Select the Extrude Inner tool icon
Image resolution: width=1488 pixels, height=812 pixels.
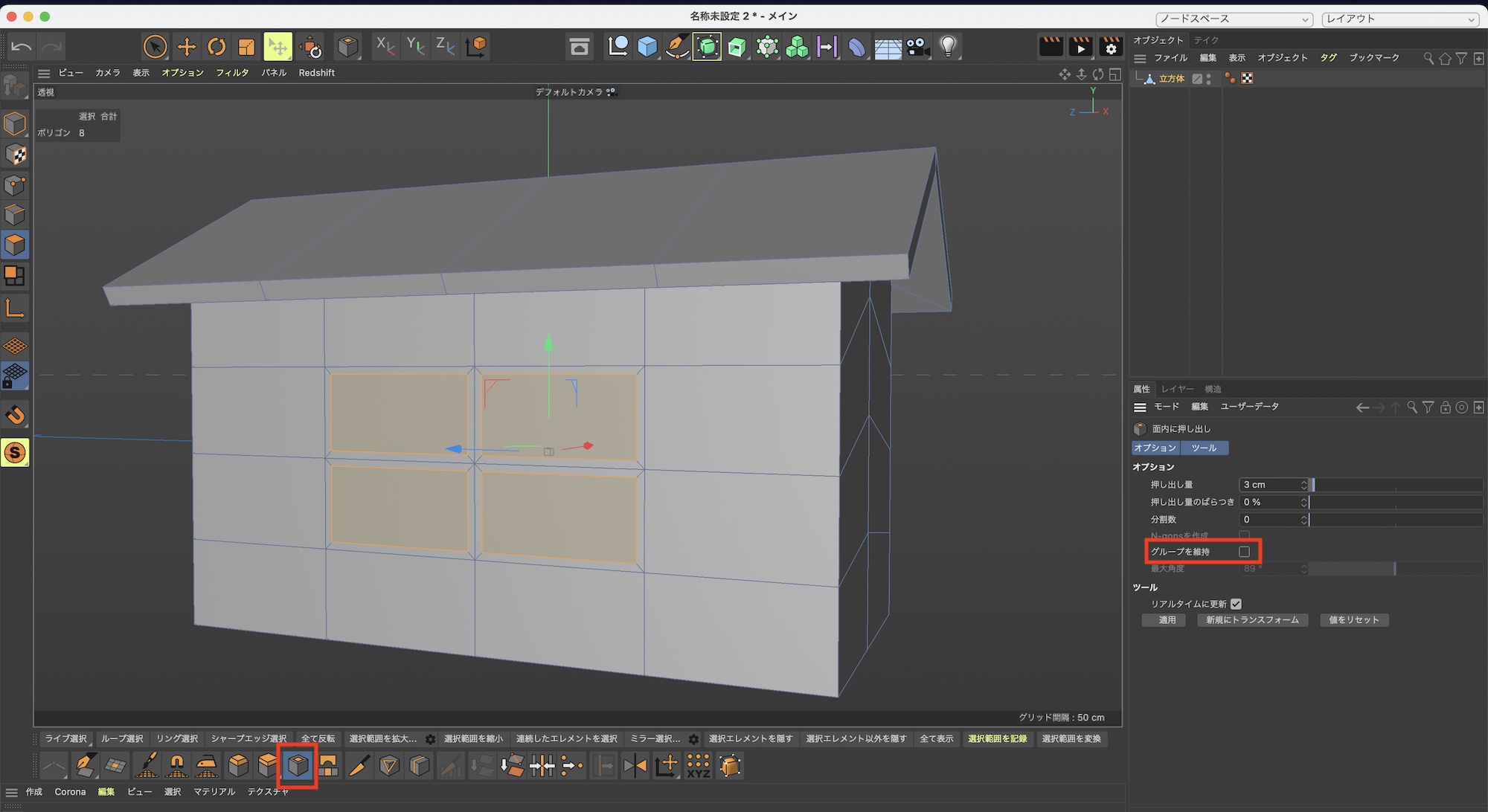298,765
